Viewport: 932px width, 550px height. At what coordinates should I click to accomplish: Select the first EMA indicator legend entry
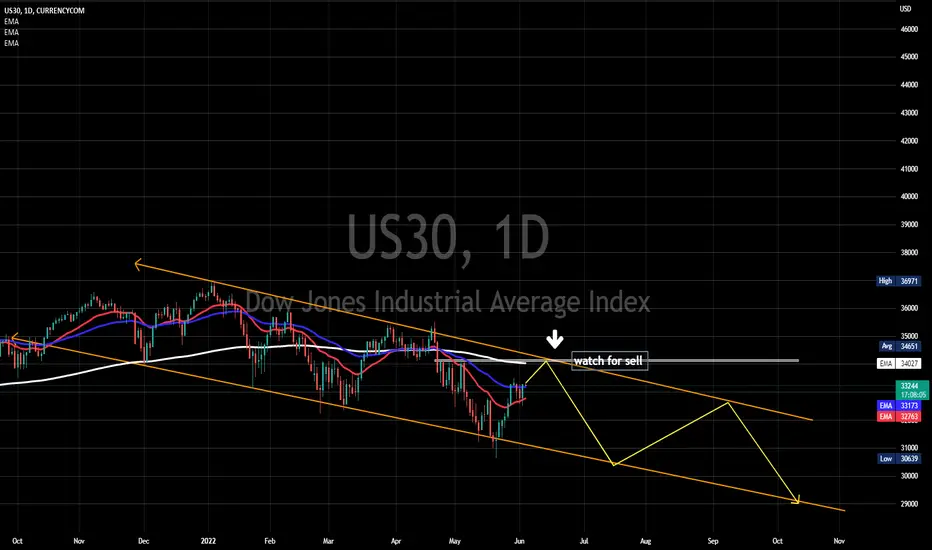click(x=11, y=21)
